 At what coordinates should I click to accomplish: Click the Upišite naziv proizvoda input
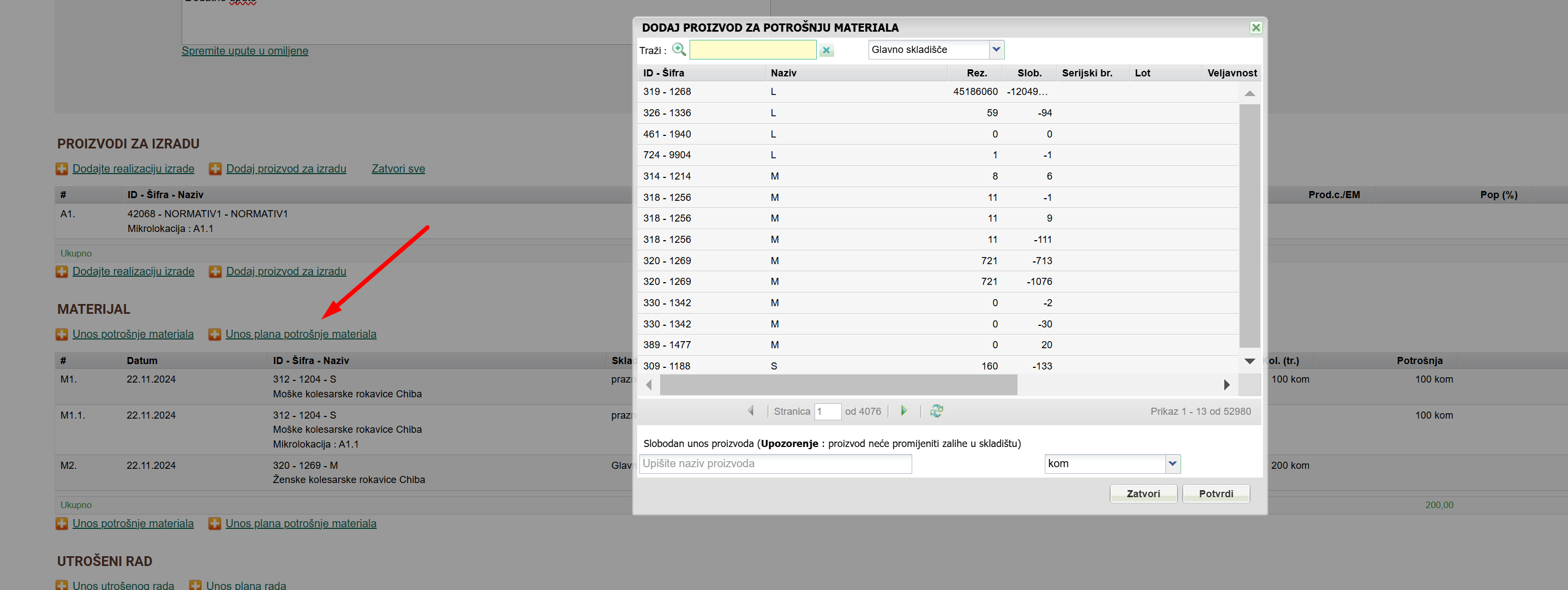click(x=775, y=464)
